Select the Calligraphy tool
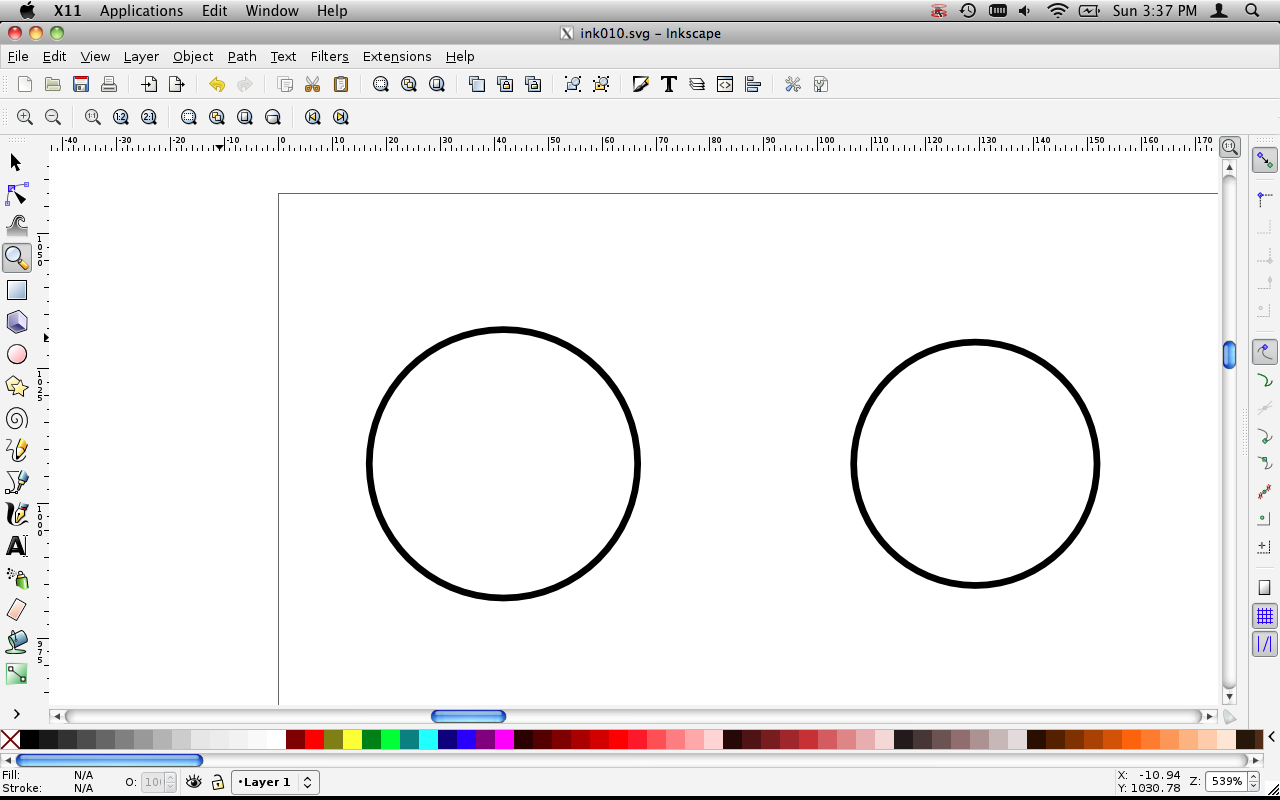Viewport: 1280px width, 800px height. pyautogui.click(x=16, y=514)
